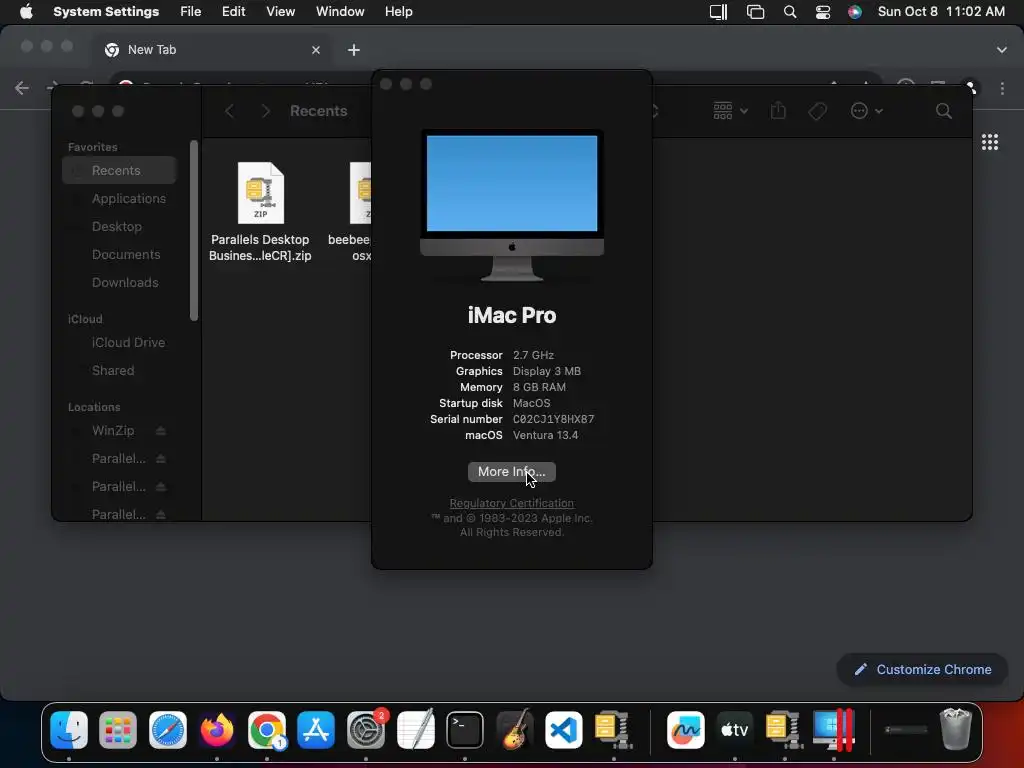This screenshot has height=768, width=1024.
Task: Click the Finder Tags toolbar icon
Action: tap(818, 111)
